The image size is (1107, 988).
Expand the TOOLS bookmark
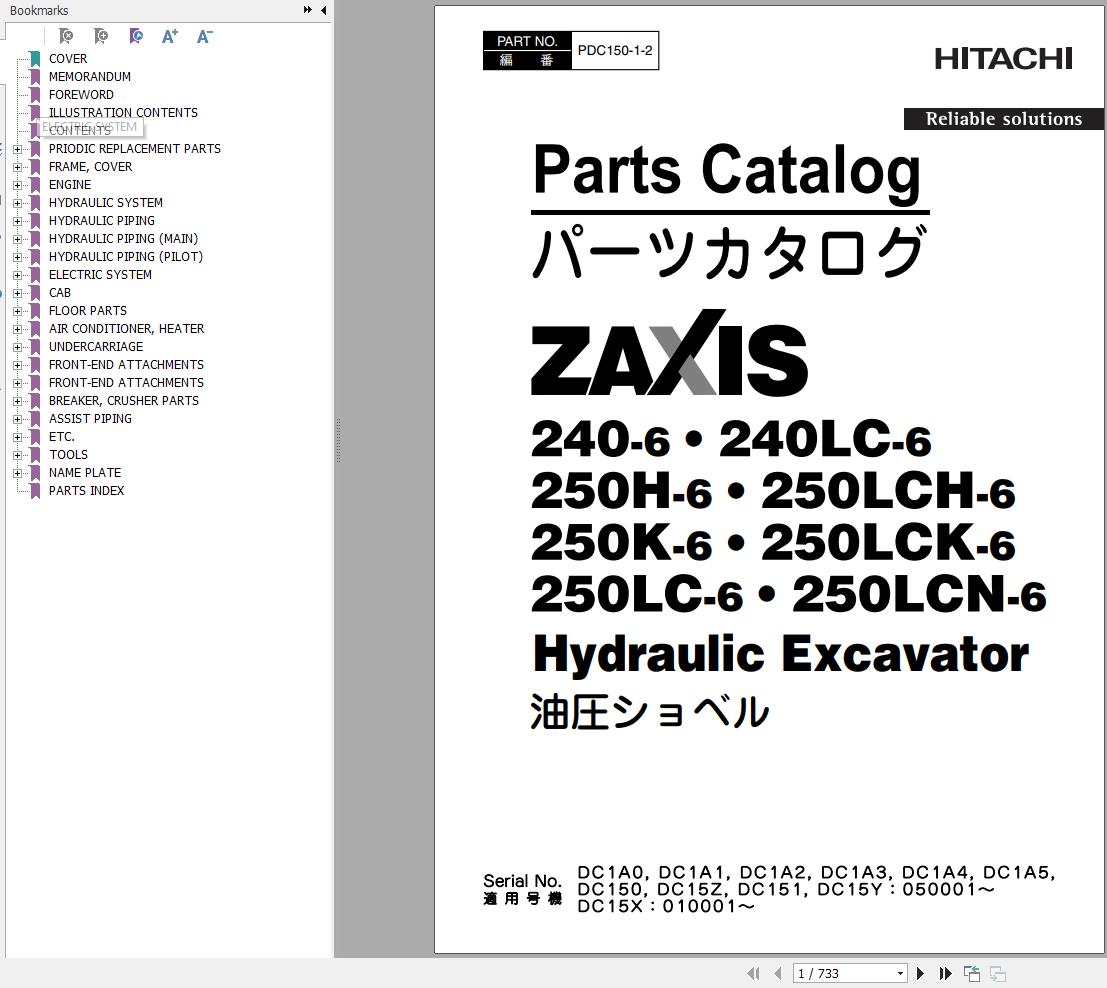point(18,456)
